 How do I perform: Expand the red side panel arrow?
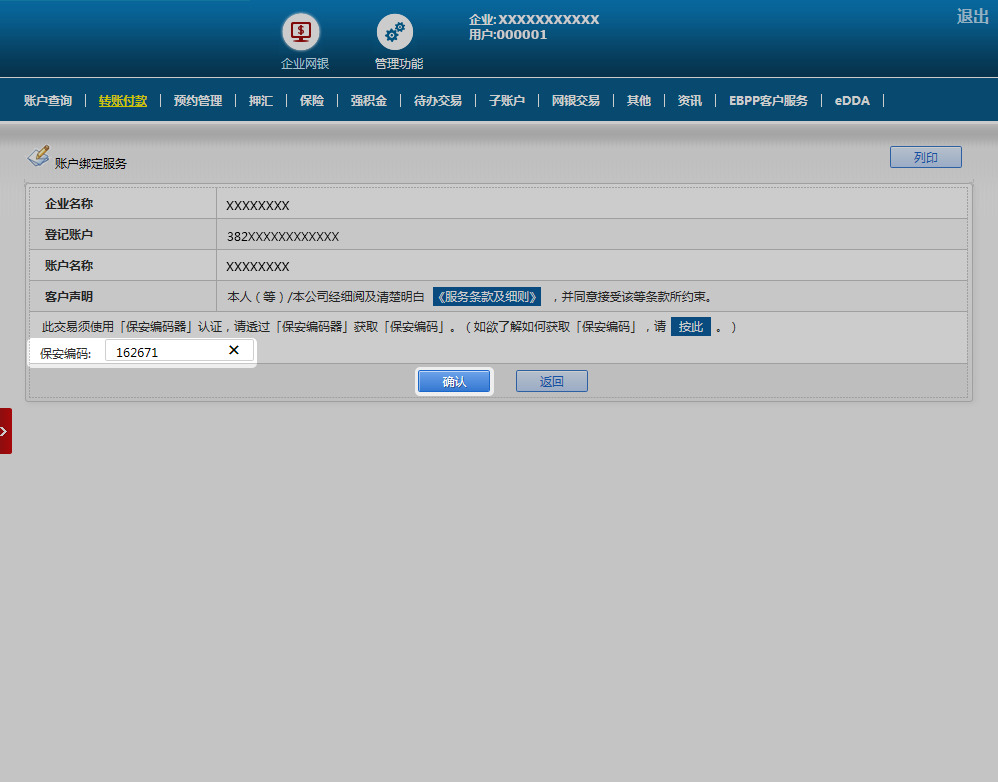[5, 431]
